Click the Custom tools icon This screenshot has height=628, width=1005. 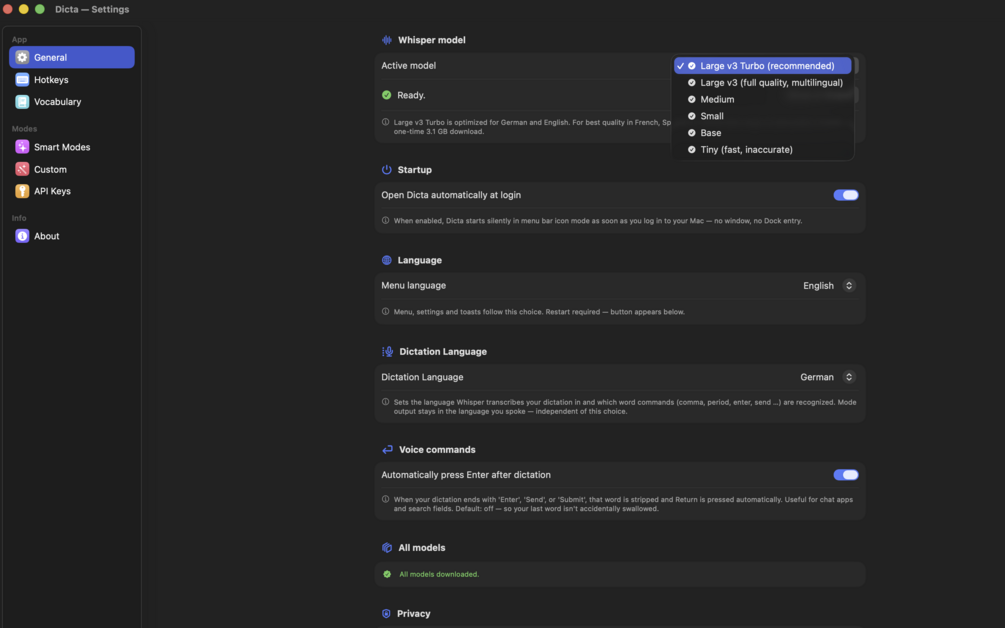22,169
